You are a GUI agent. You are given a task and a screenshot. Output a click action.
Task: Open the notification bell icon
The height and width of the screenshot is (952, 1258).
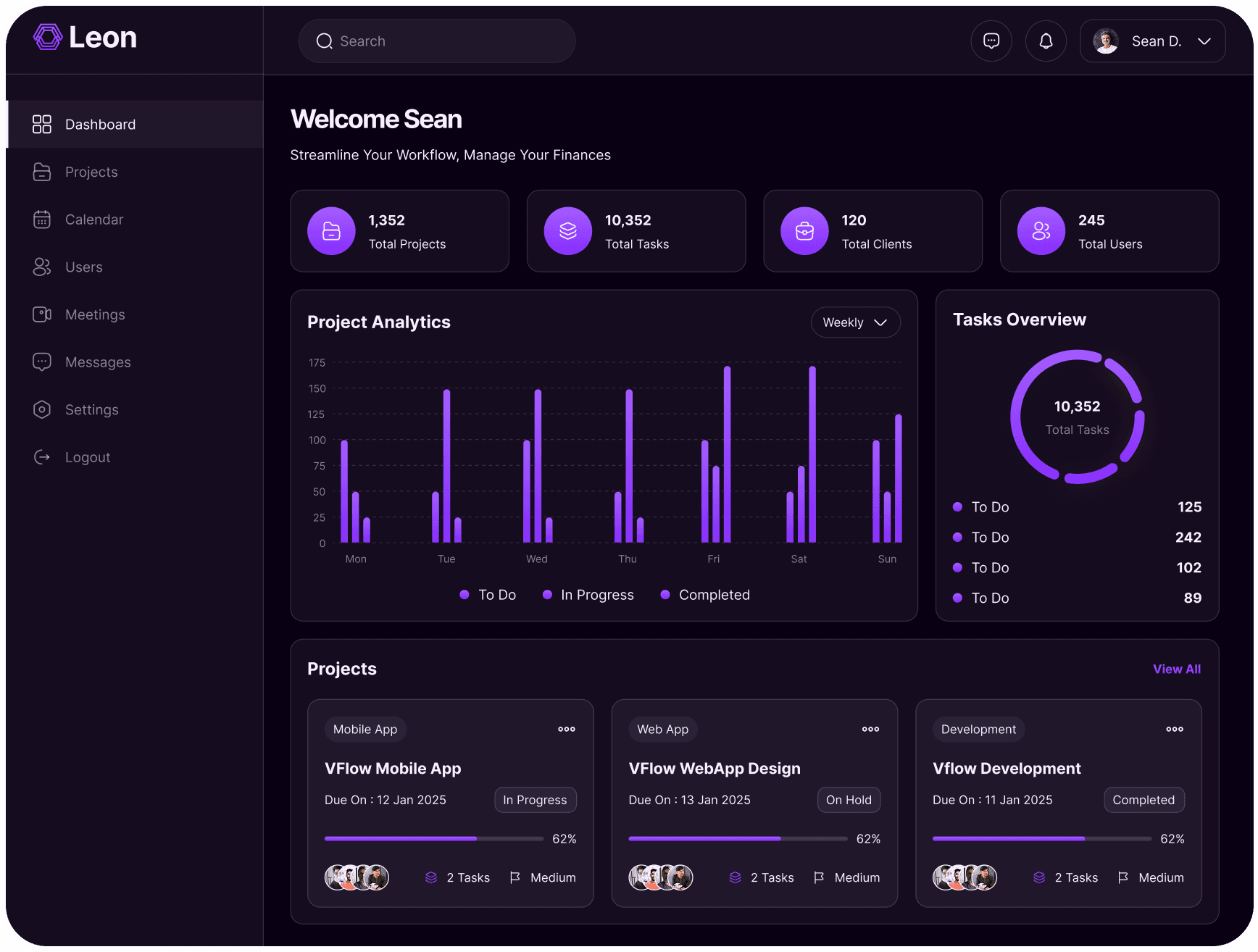click(1046, 41)
